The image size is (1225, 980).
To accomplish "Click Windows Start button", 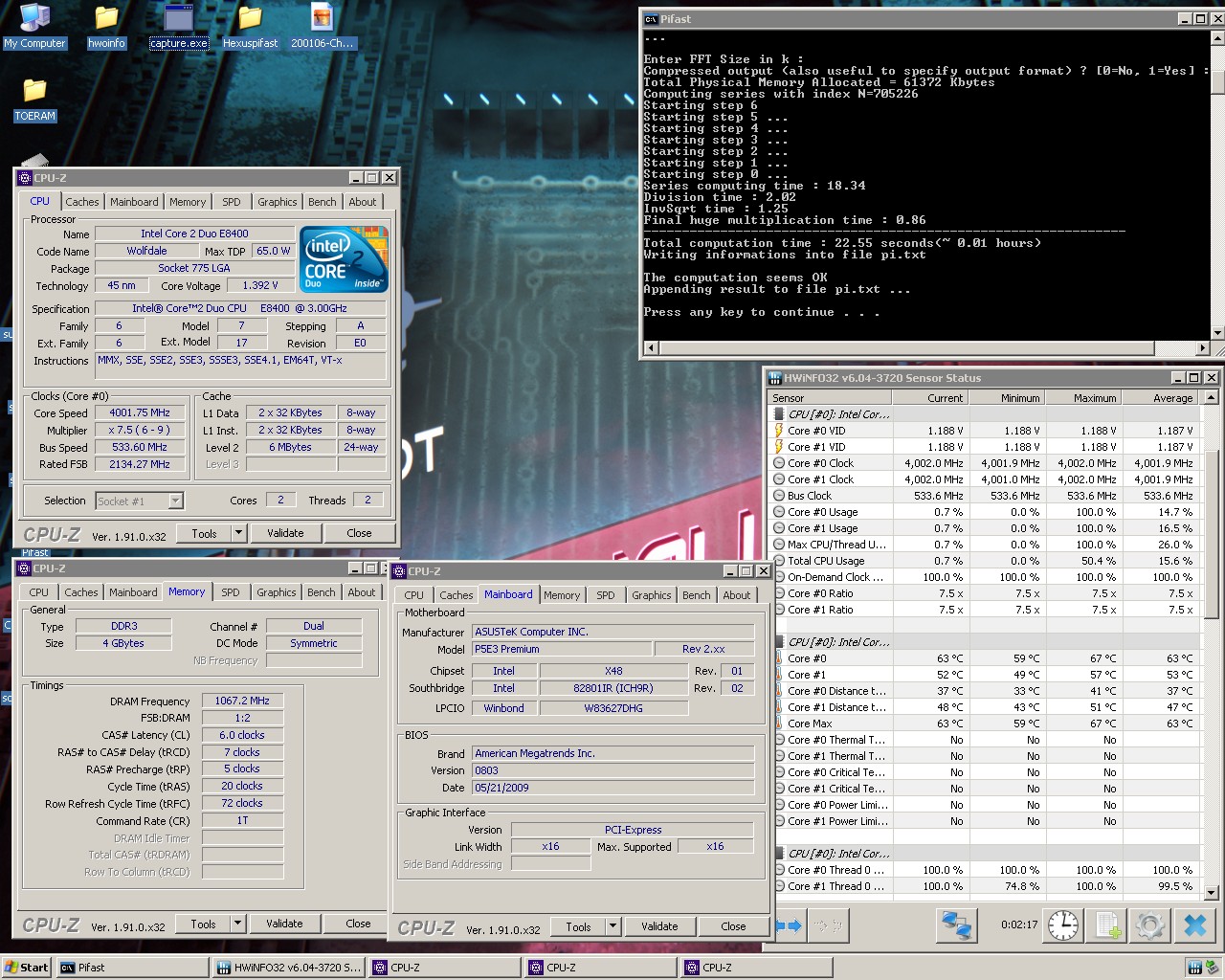I will [x=27, y=968].
